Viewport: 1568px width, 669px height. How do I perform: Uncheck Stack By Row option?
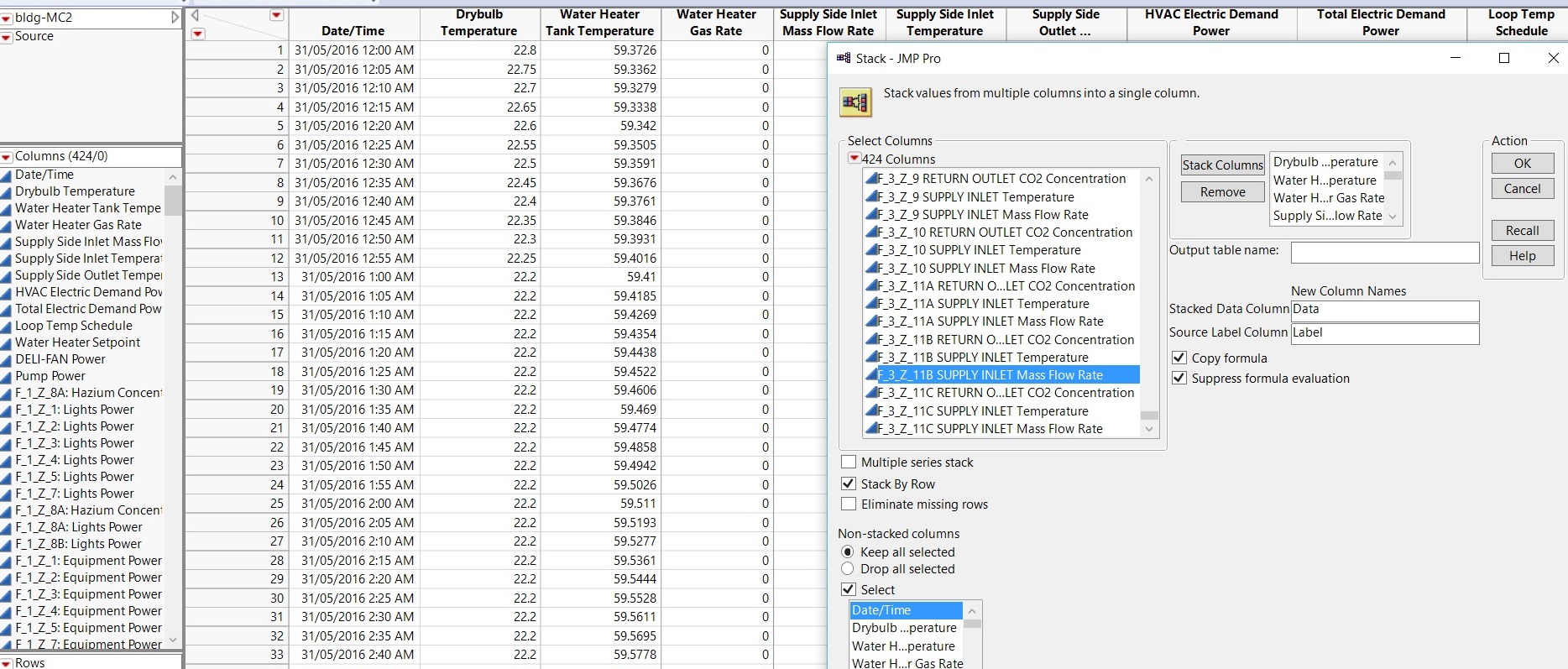pos(849,484)
